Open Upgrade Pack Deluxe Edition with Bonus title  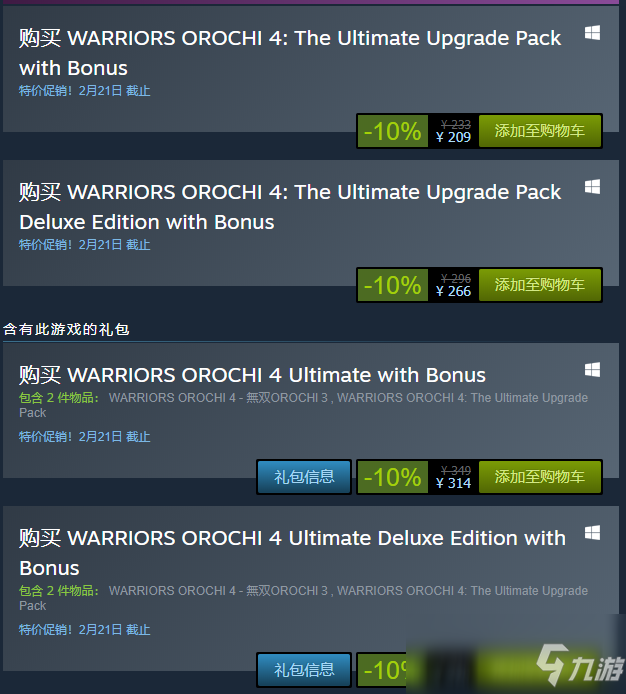pyautogui.click(x=290, y=207)
